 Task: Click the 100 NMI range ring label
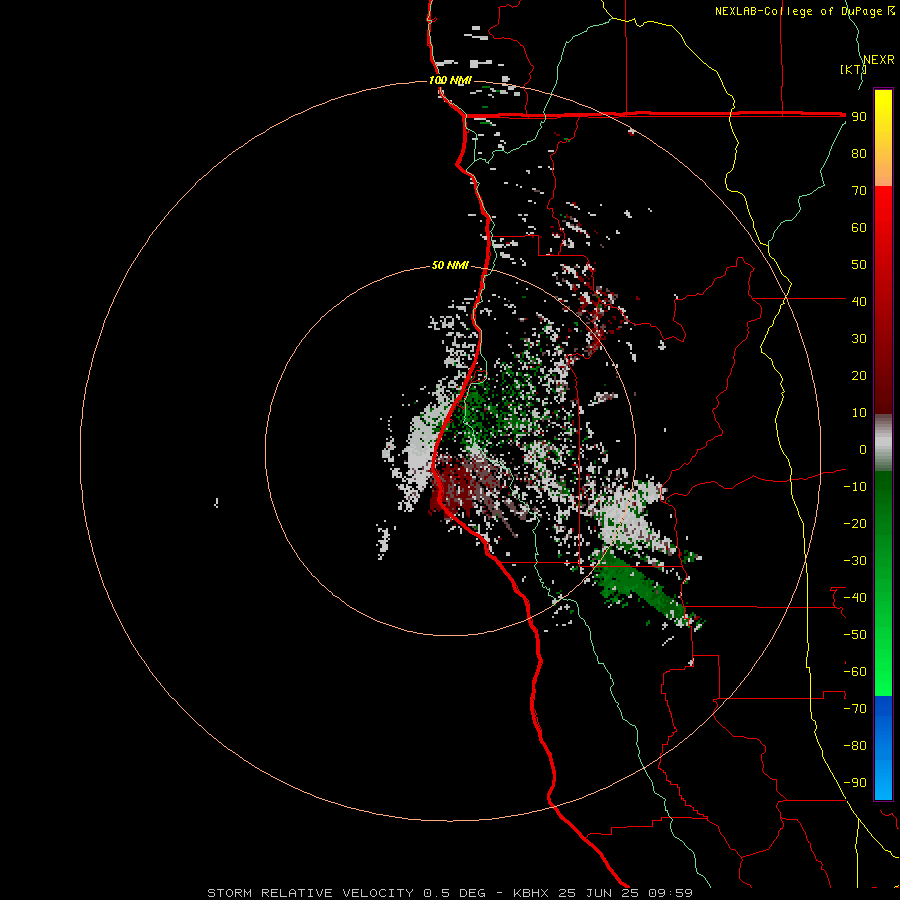450,80
